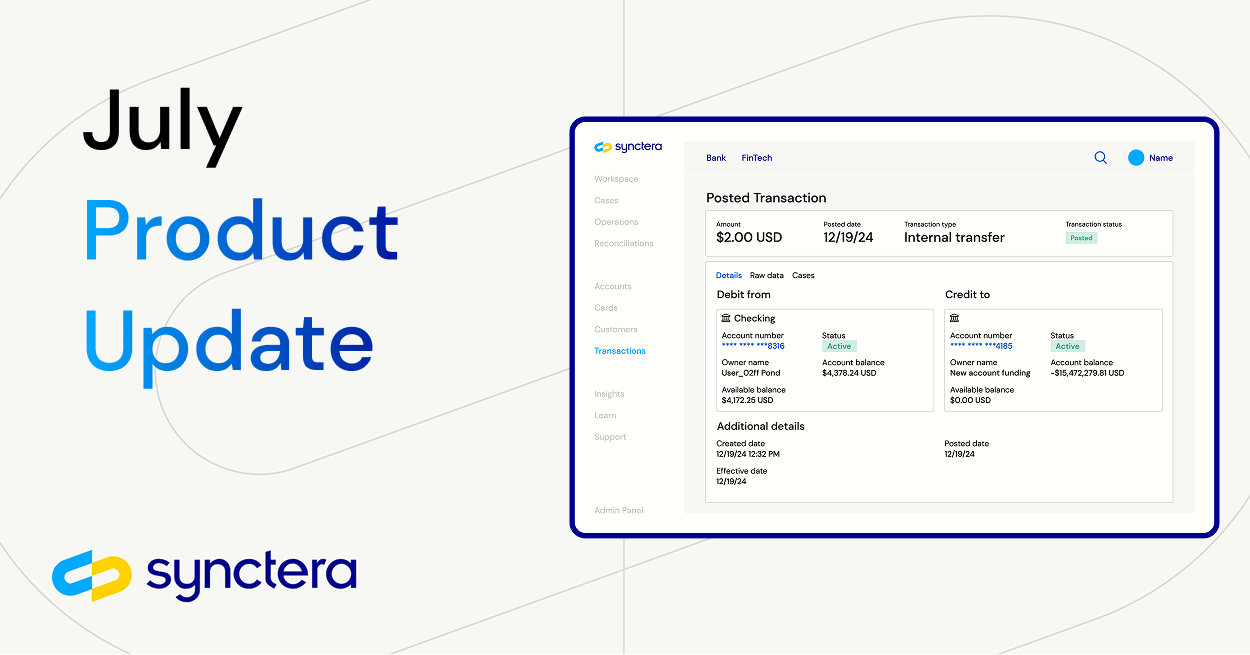1250x655 pixels.
Task: Click the -$15,472,279.81 USD account balance
Action: (x=1087, y=373)
